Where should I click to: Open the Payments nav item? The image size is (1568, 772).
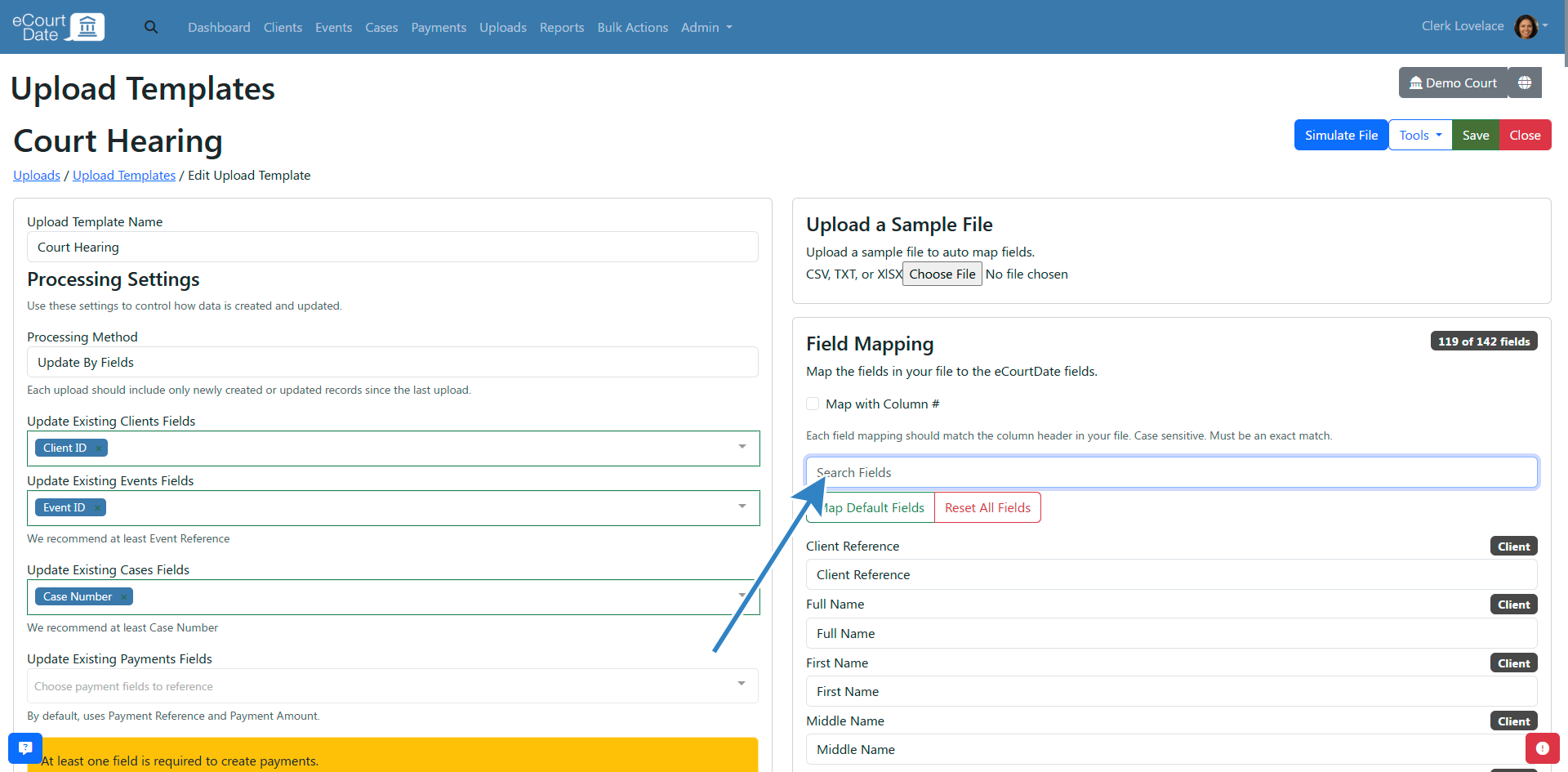point(439,27)
